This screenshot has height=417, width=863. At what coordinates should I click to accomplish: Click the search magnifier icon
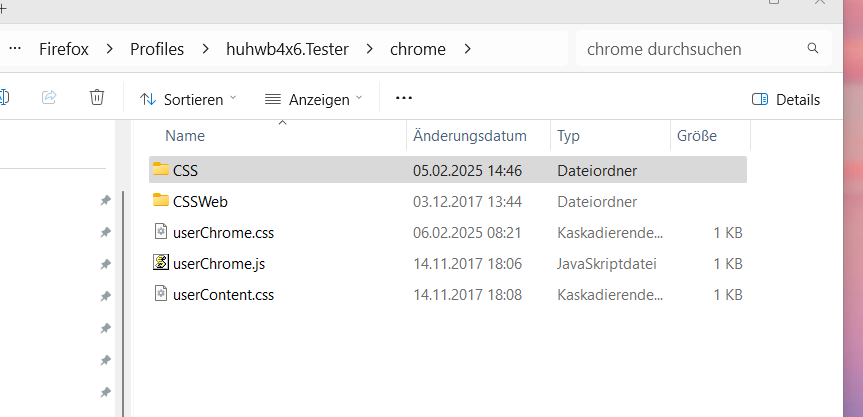coord(813,48)
